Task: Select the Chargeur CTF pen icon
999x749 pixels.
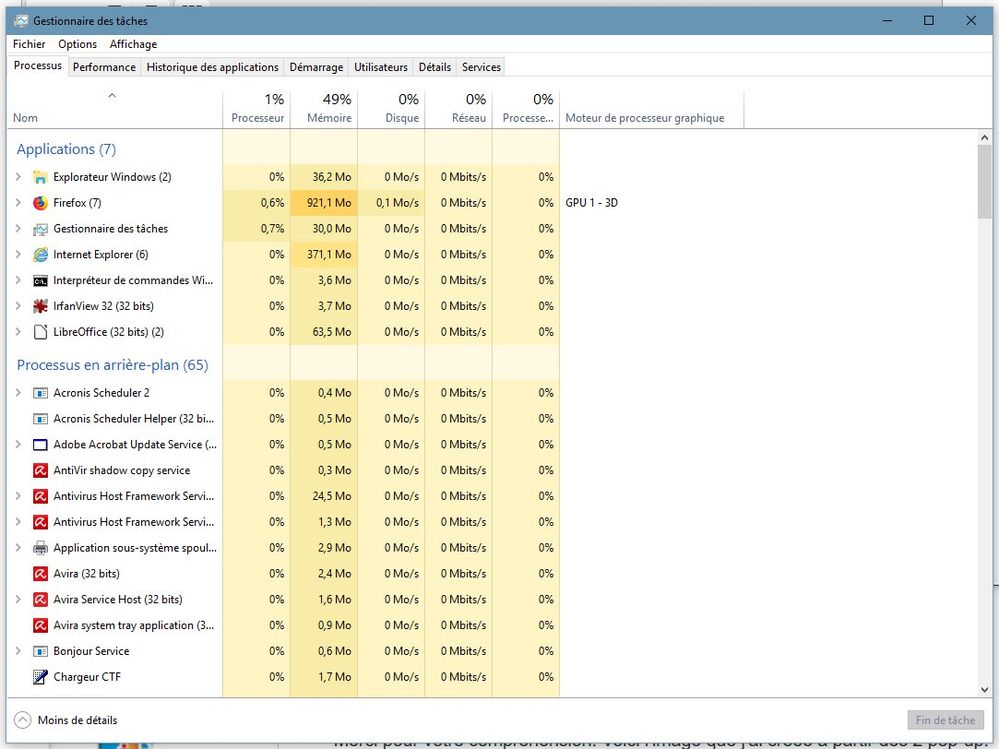Action: coord(40,677)
